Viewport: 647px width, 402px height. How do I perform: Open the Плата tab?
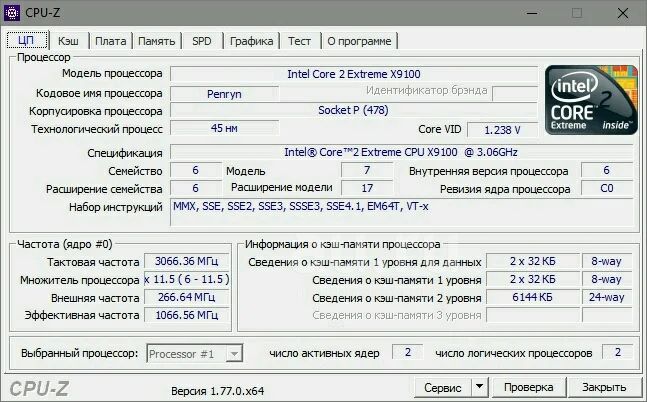pos(111,41)
